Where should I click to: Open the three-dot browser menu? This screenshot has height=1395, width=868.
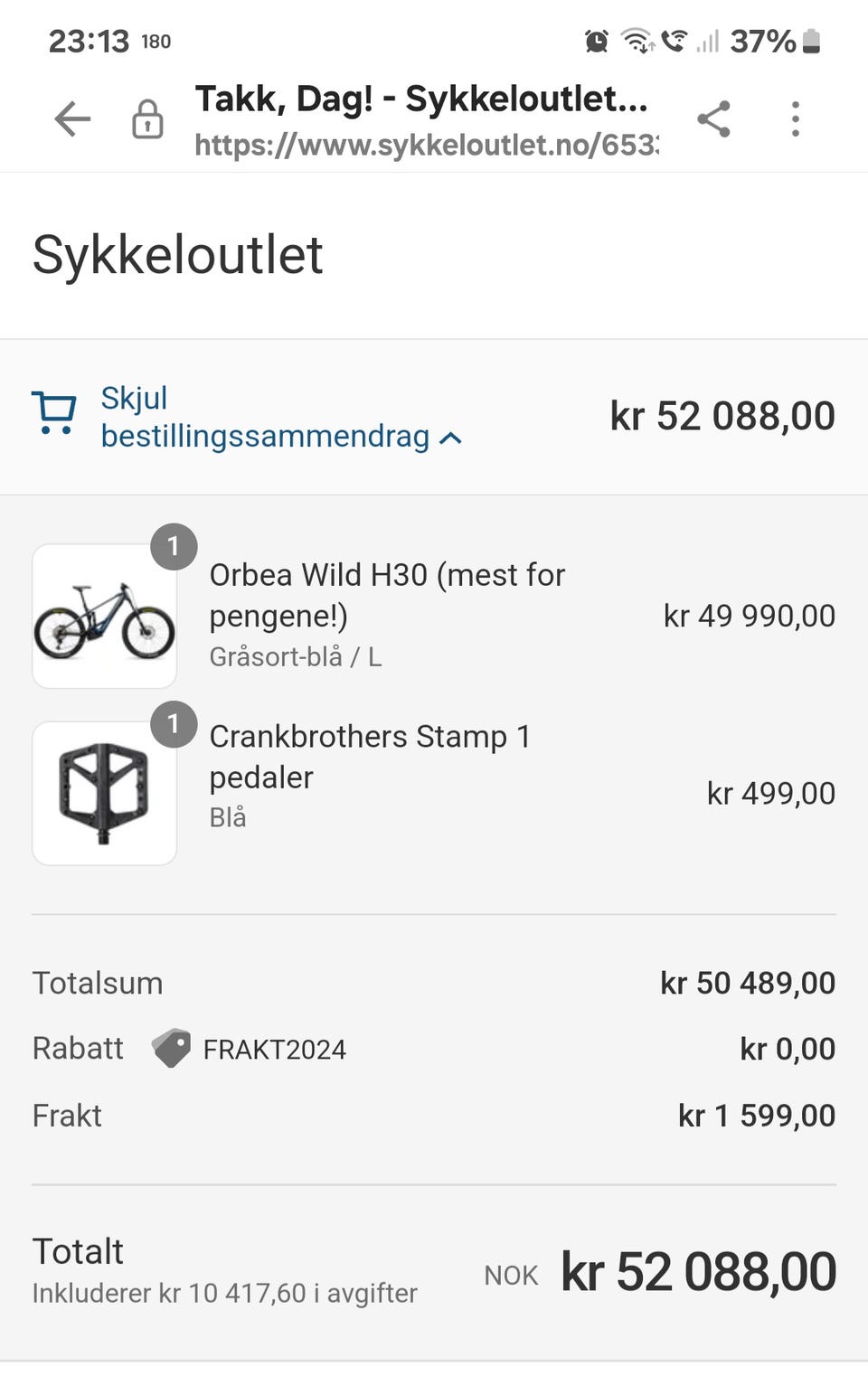coord(795,119)
